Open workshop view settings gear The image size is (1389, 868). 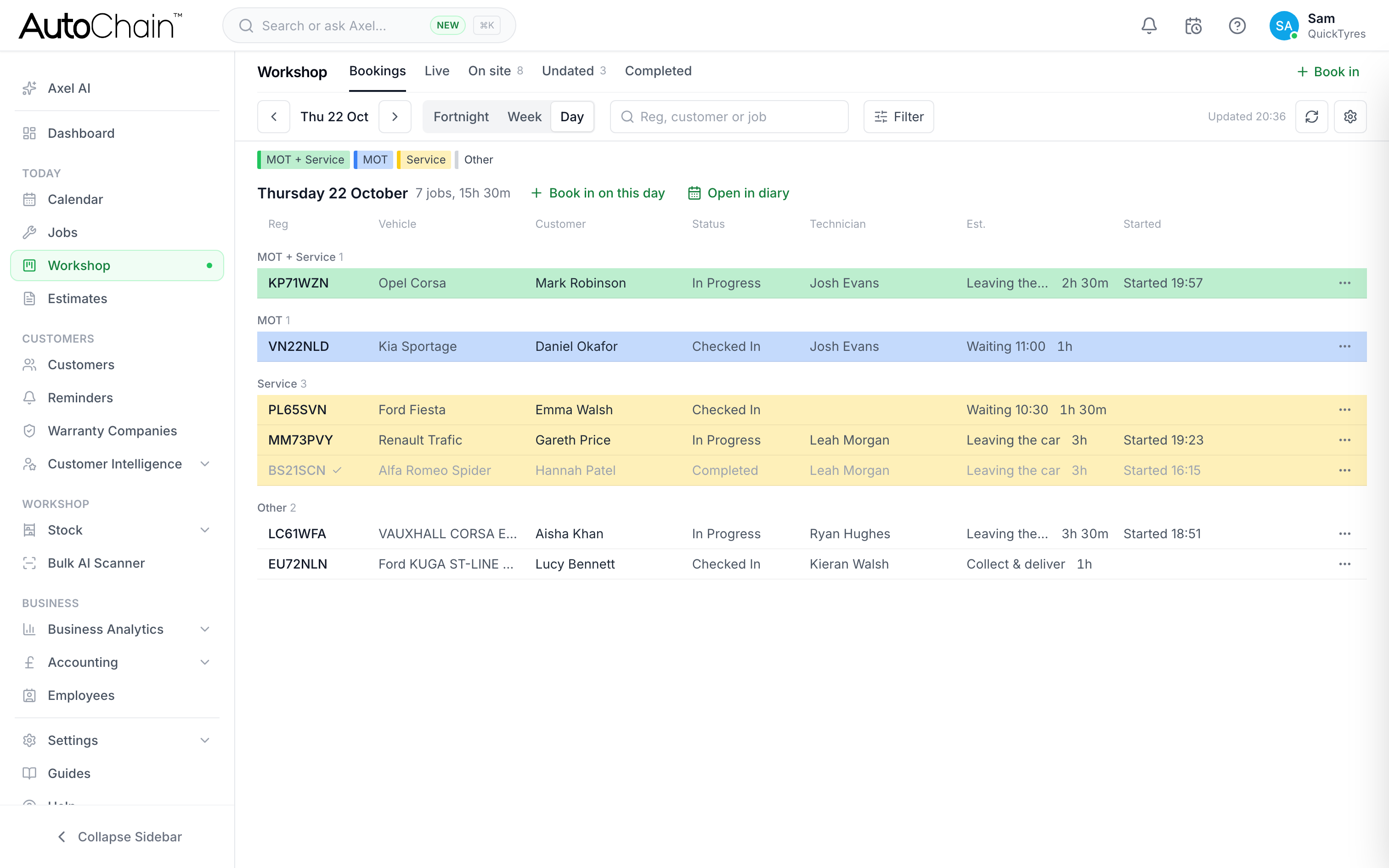1350,117
